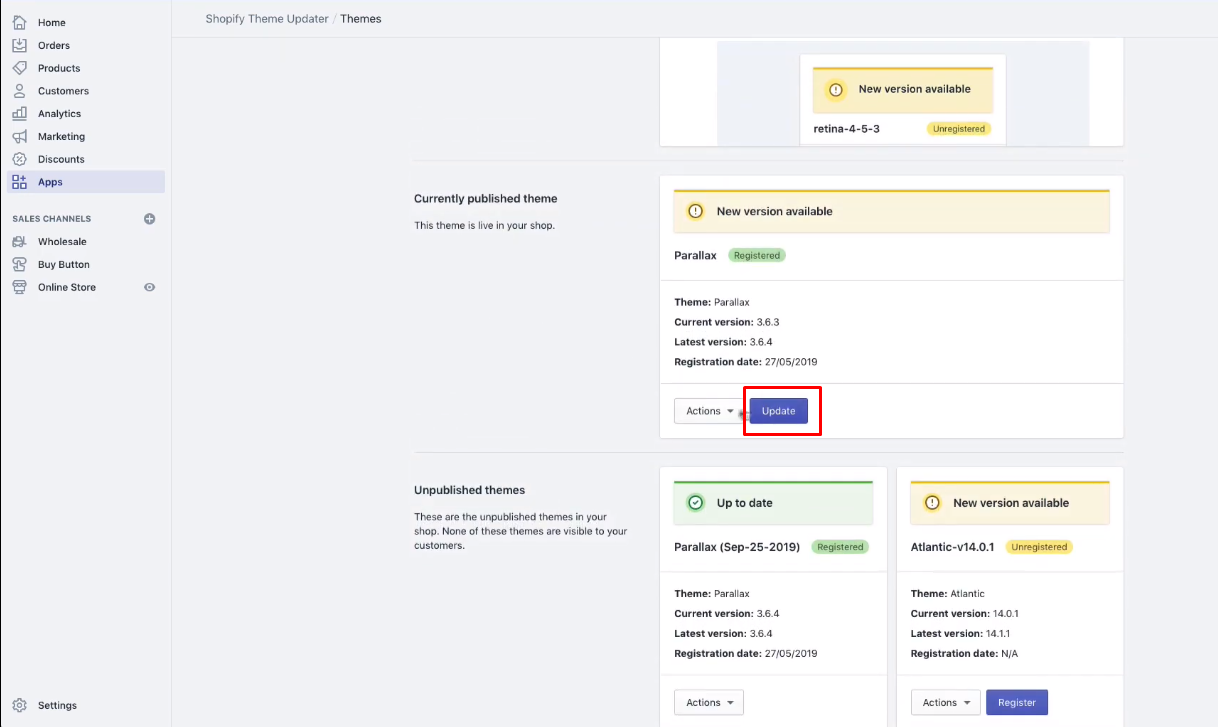Click the Orders inbox icon
Screen dimensions: 1218x727
20,45
